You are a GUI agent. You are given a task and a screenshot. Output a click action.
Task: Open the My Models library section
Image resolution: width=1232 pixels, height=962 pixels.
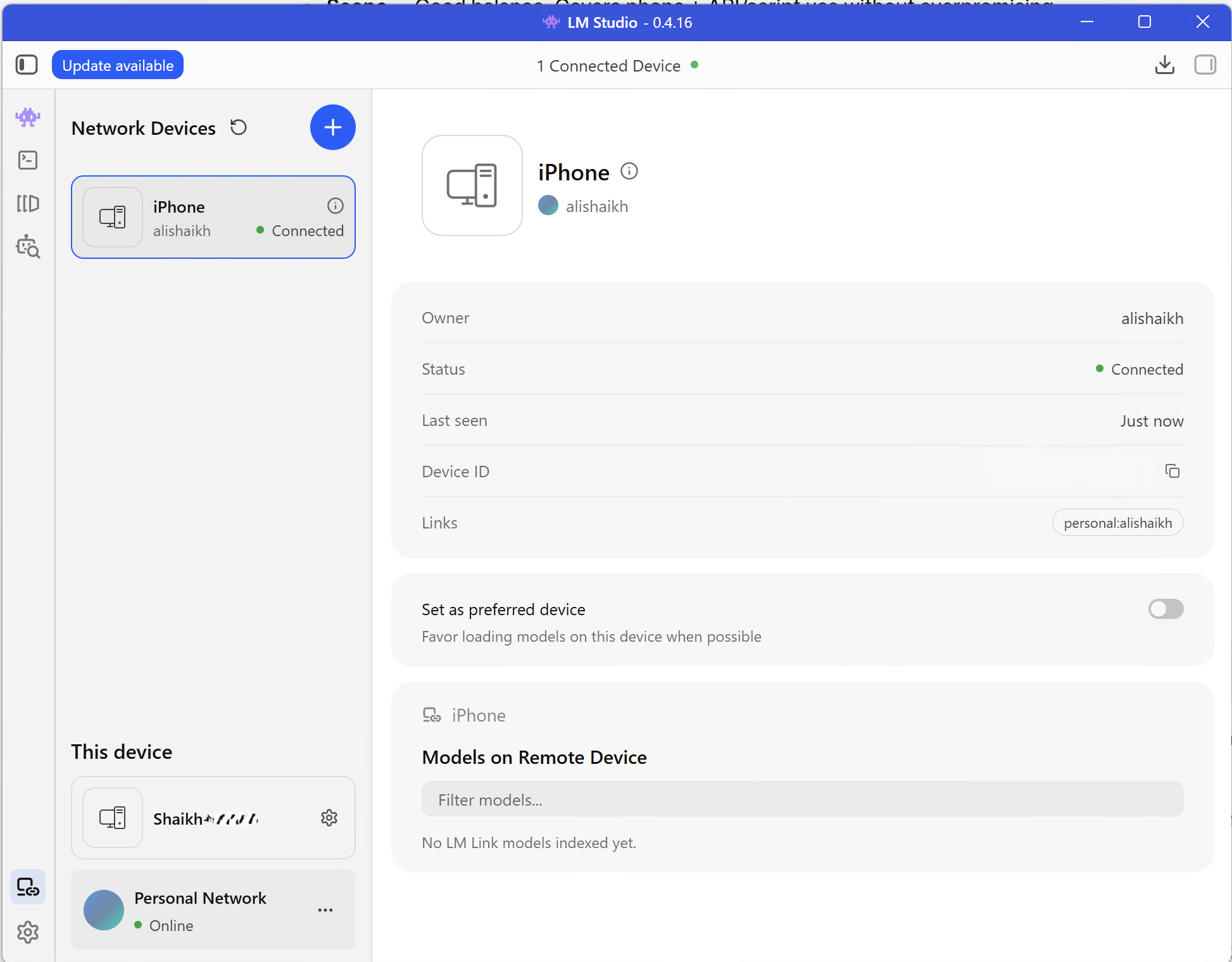[x=28, y=203]
